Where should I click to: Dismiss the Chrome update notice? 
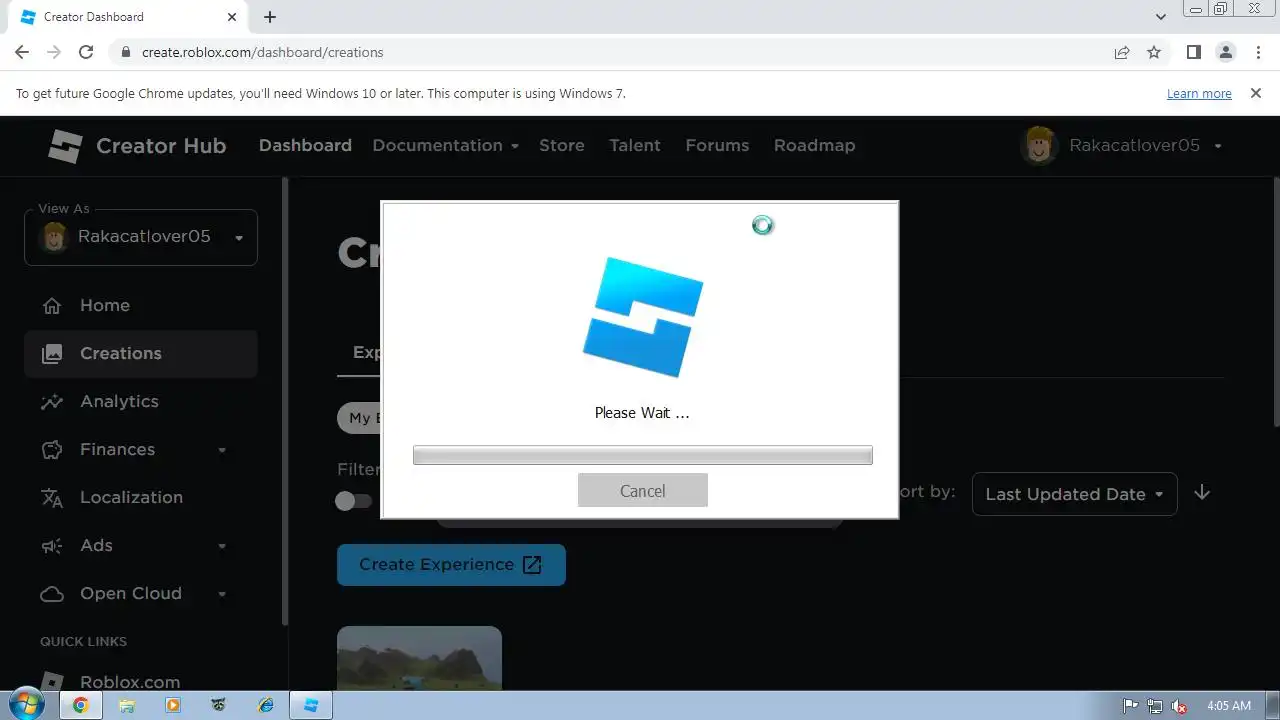point(1255,93)
